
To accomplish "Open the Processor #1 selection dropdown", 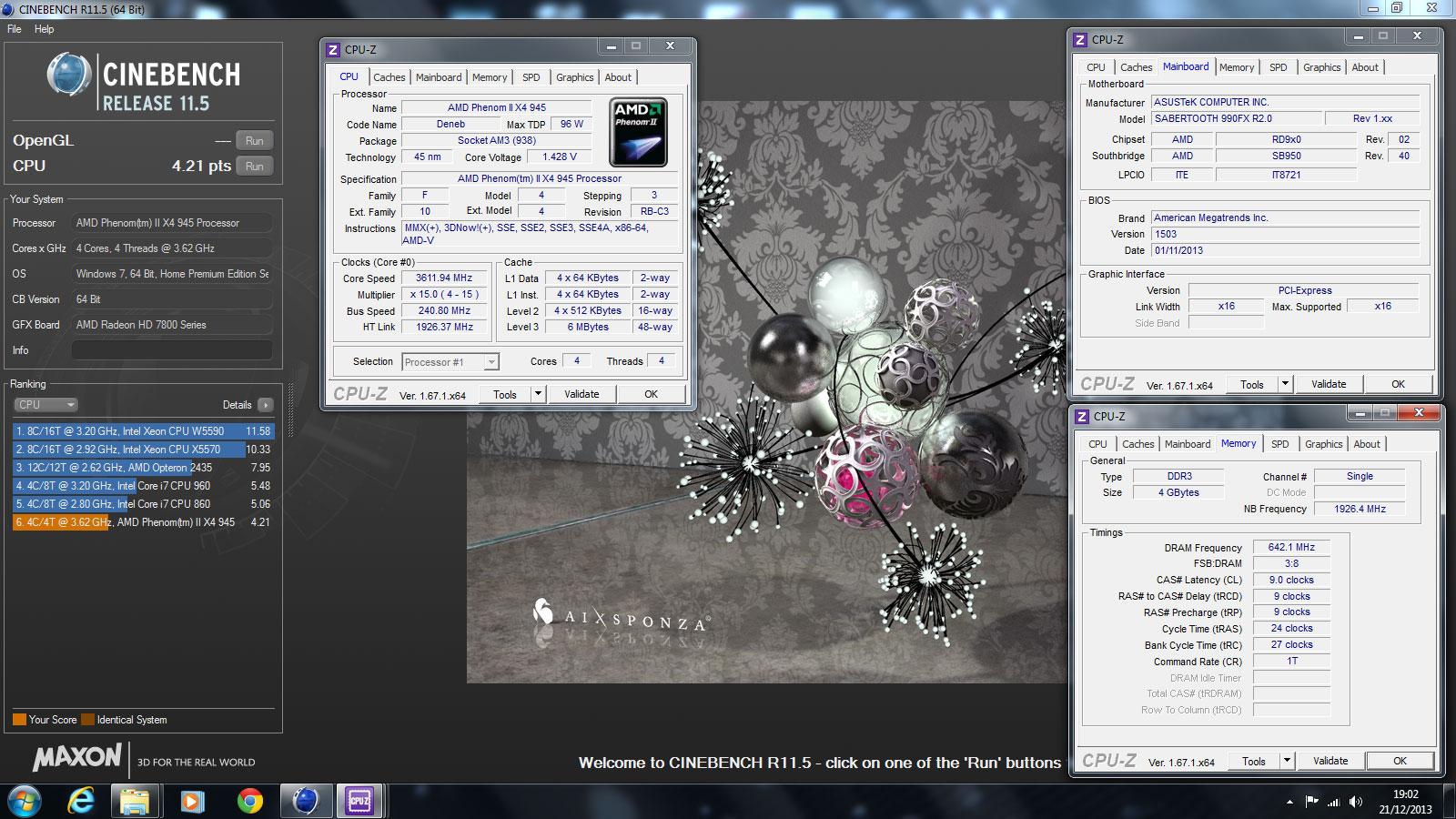I will (x=450, y=362).
